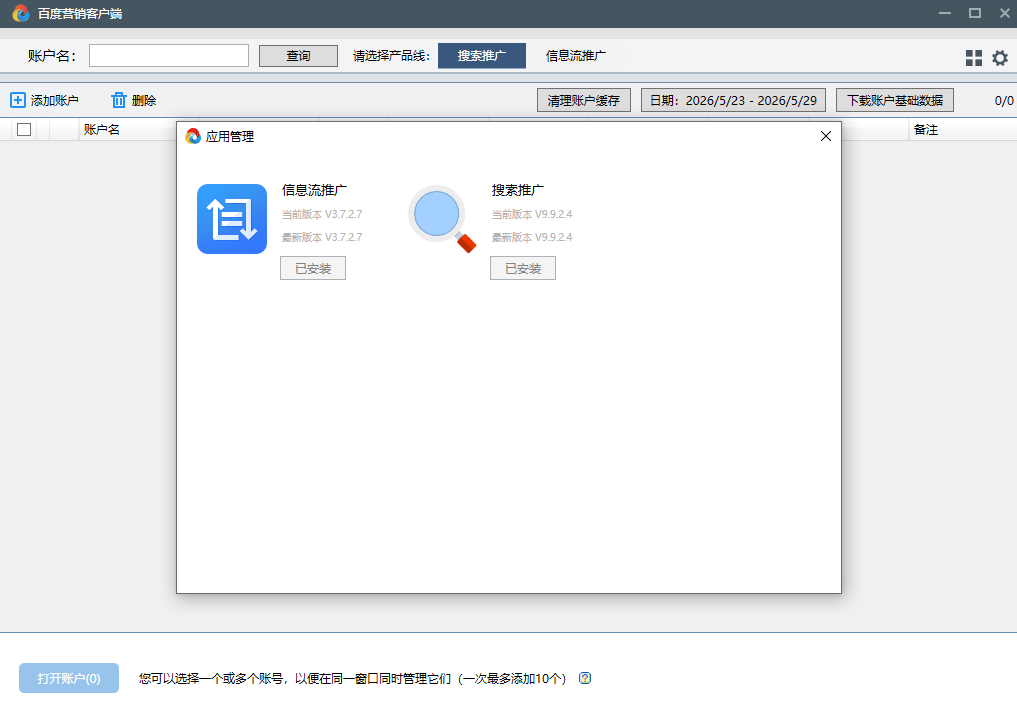Switch to 信息流推广 product line tab

coord(576,56)
